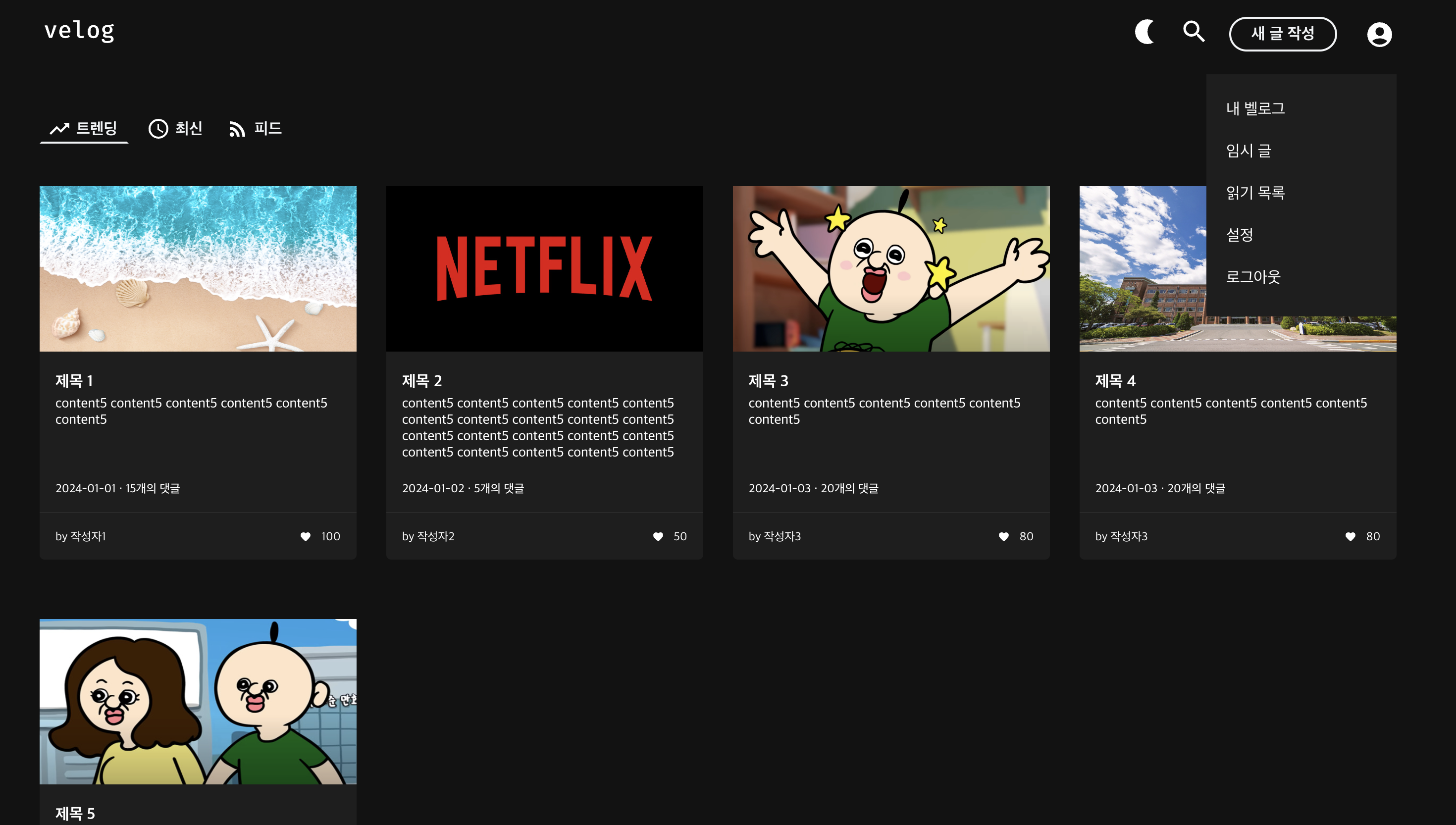Switch to the 트렌딩 tab

[x=84, y=129]
